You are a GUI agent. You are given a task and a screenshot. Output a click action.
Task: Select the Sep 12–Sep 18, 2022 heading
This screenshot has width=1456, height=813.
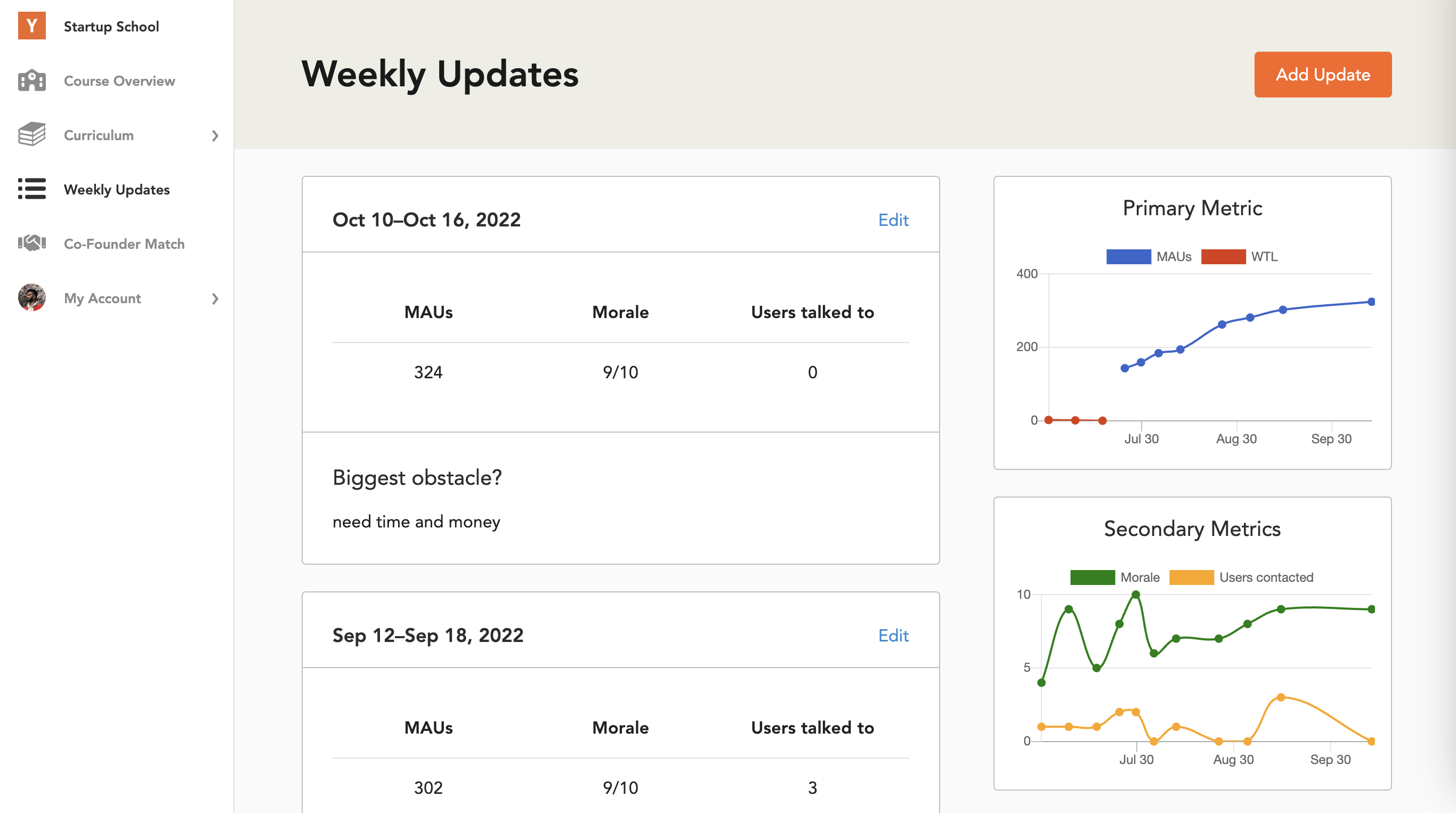click(x=428, y=635)
